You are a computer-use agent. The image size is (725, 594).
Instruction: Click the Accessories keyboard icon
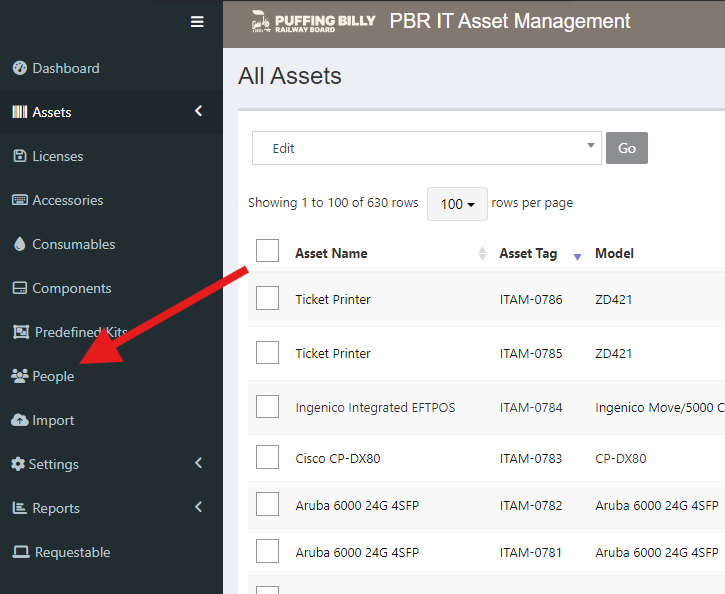[19, 200]
